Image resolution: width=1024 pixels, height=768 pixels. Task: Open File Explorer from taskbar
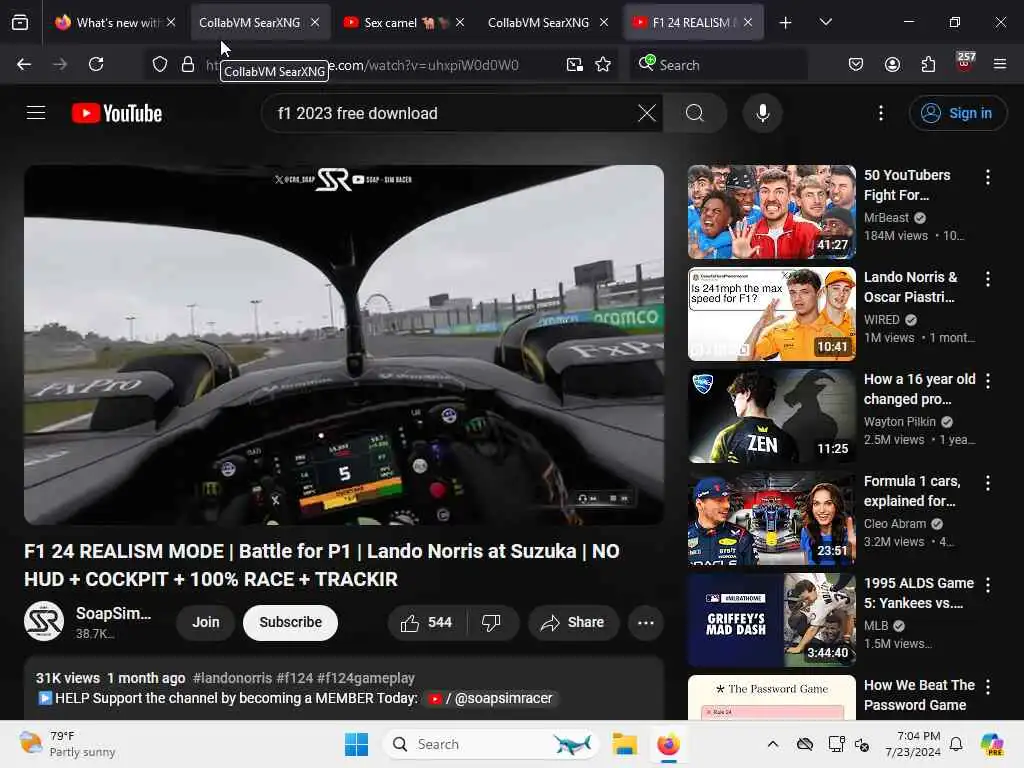pyautogui.click(x=624, y=744)
